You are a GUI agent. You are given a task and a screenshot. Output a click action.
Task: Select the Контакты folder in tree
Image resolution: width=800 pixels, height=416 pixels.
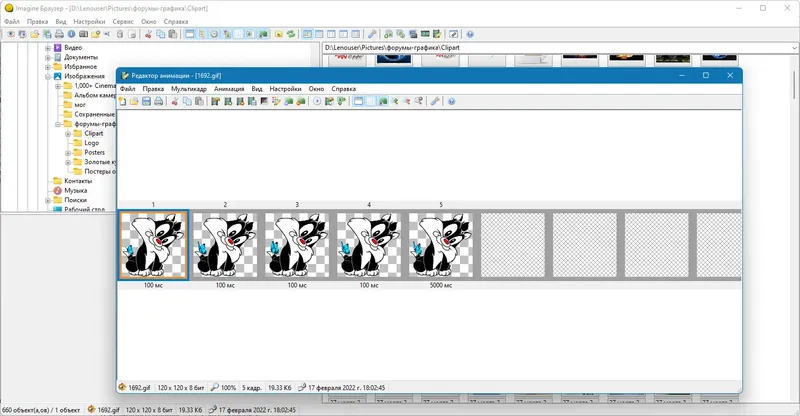coord(78,181)
